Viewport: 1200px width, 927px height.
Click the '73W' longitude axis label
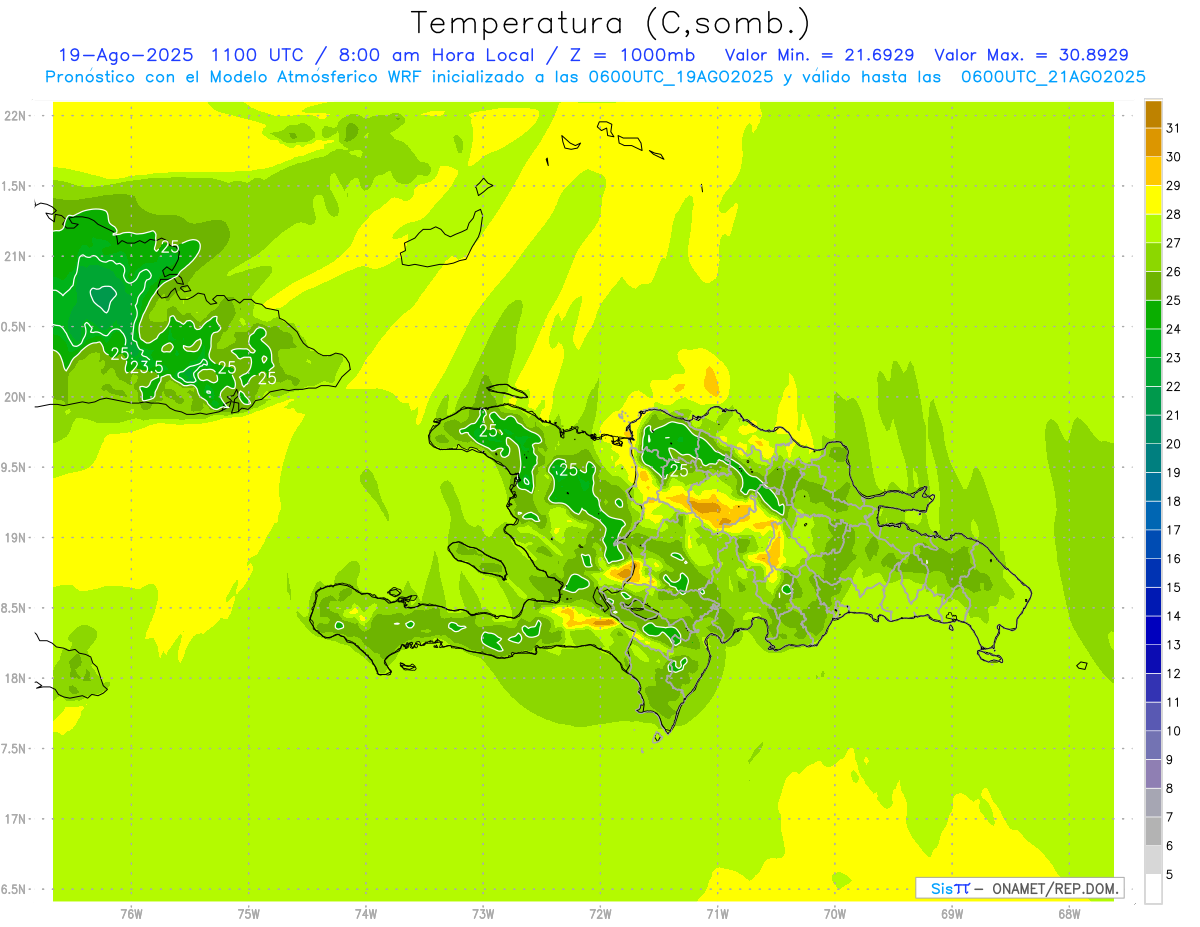(x=483, y=914)
